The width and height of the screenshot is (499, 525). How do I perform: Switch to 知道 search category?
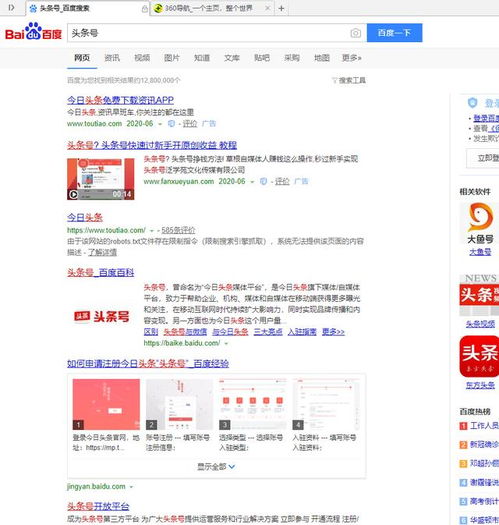tap(202, 58)
